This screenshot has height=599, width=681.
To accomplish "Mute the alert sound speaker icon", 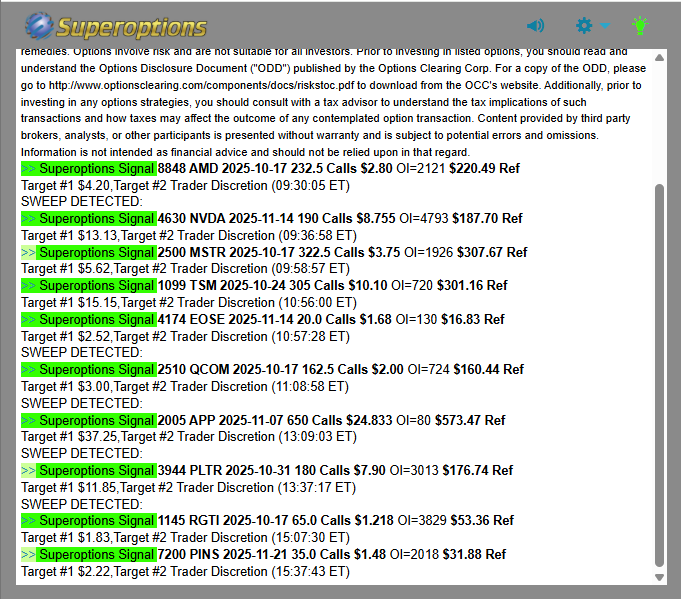I will [x=536, y=25].
